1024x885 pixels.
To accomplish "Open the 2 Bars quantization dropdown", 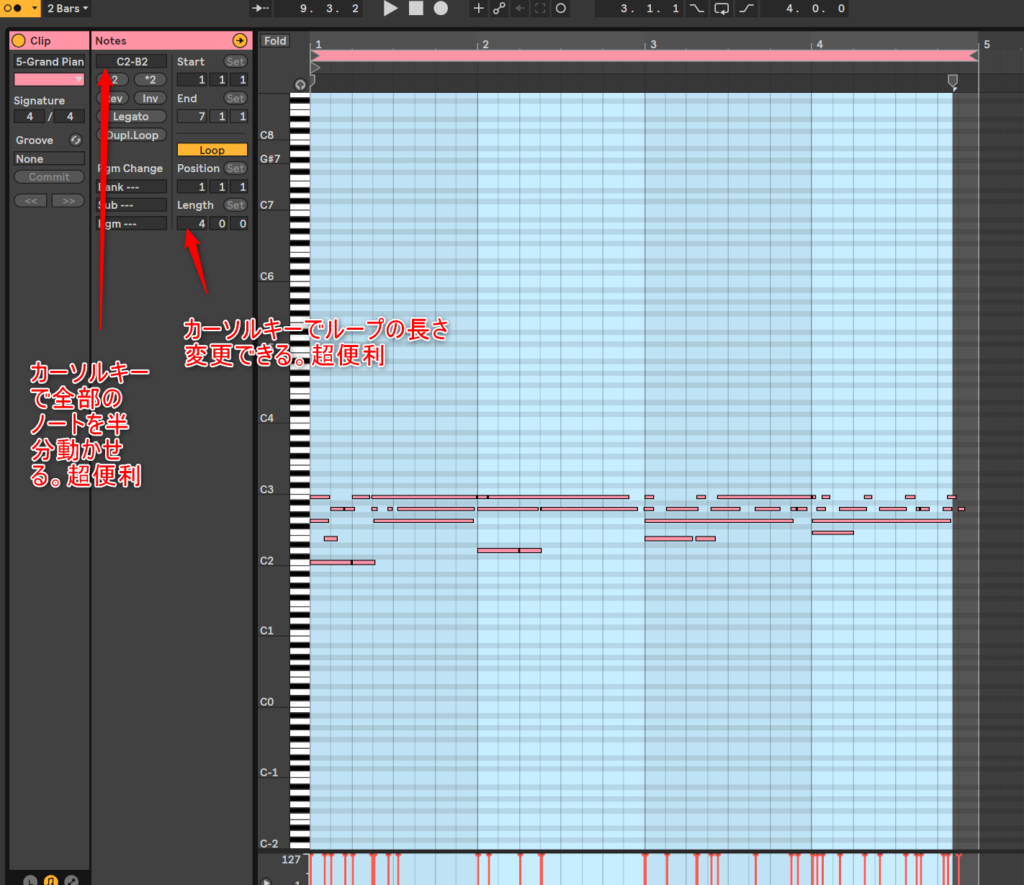I will (68, 8).
